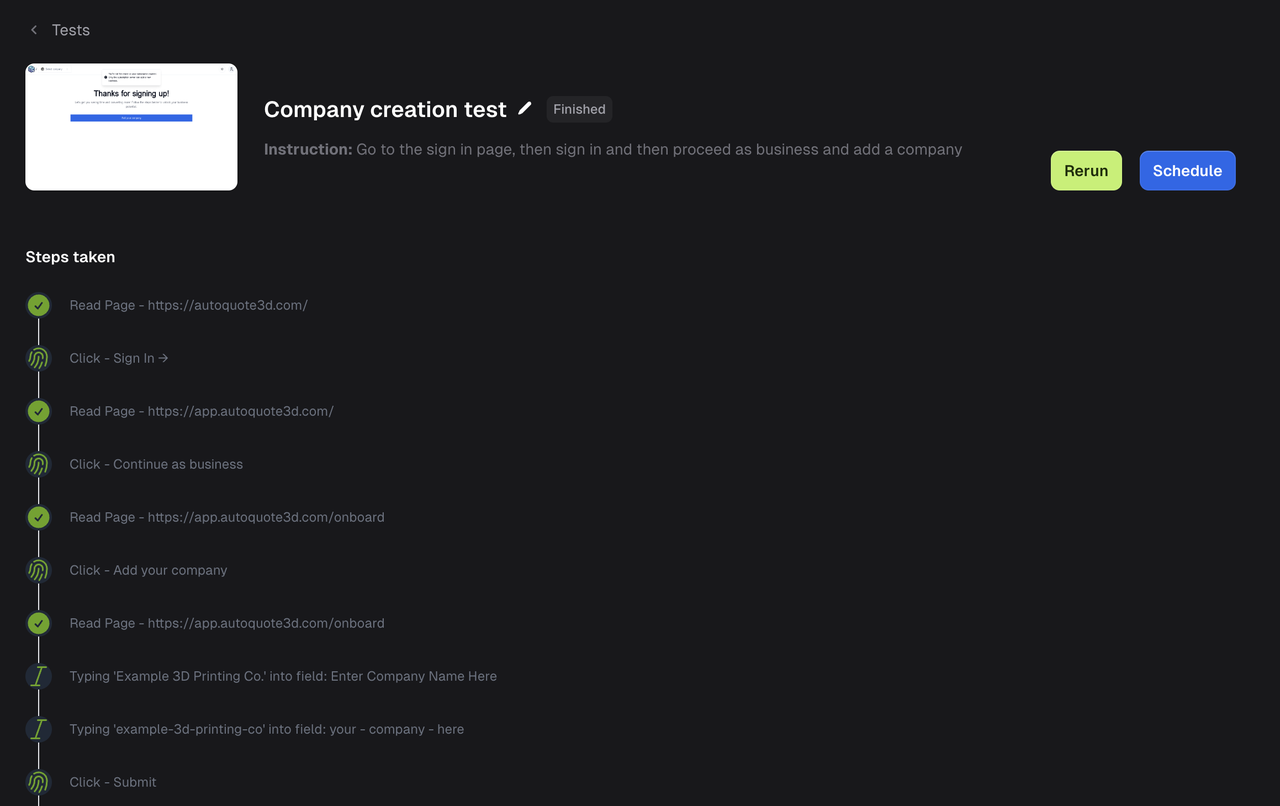Select the green checkmark beside Read Page step

coord(38,305)
